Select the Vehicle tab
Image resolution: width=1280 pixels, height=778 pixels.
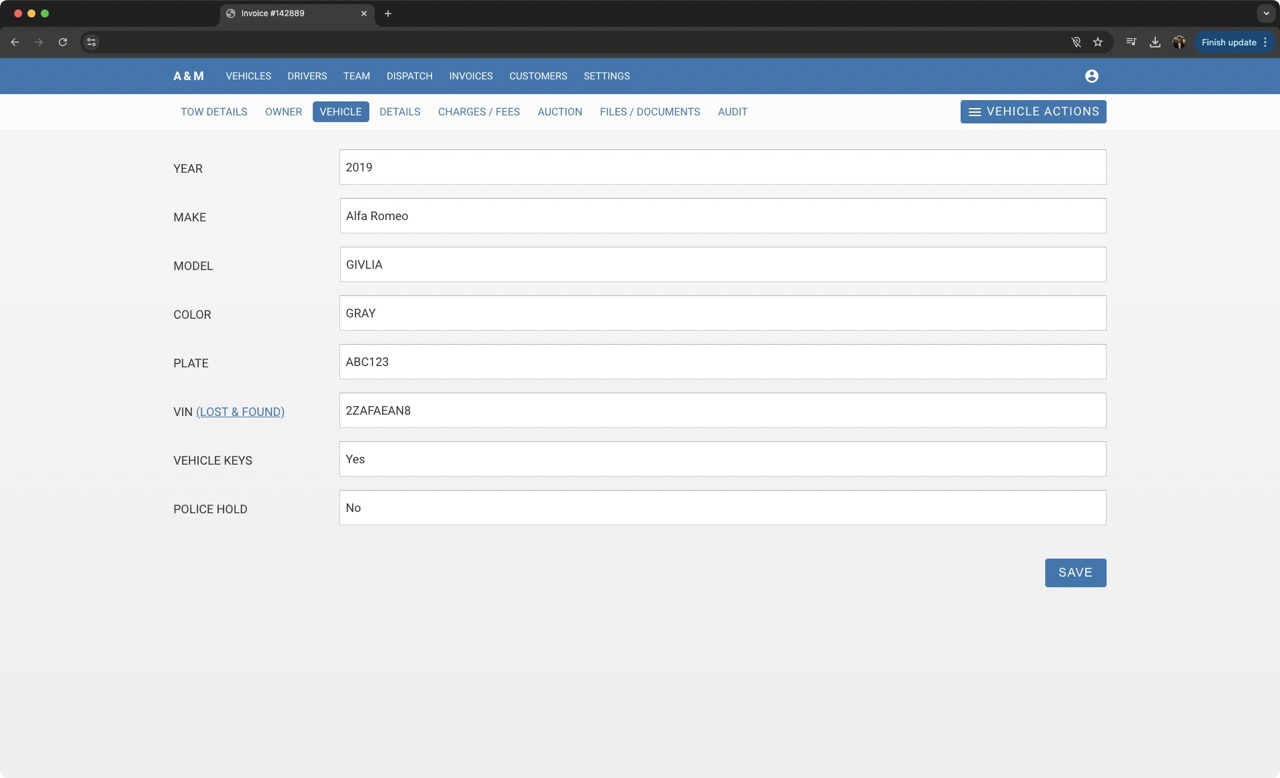click(x=340, y=112)
